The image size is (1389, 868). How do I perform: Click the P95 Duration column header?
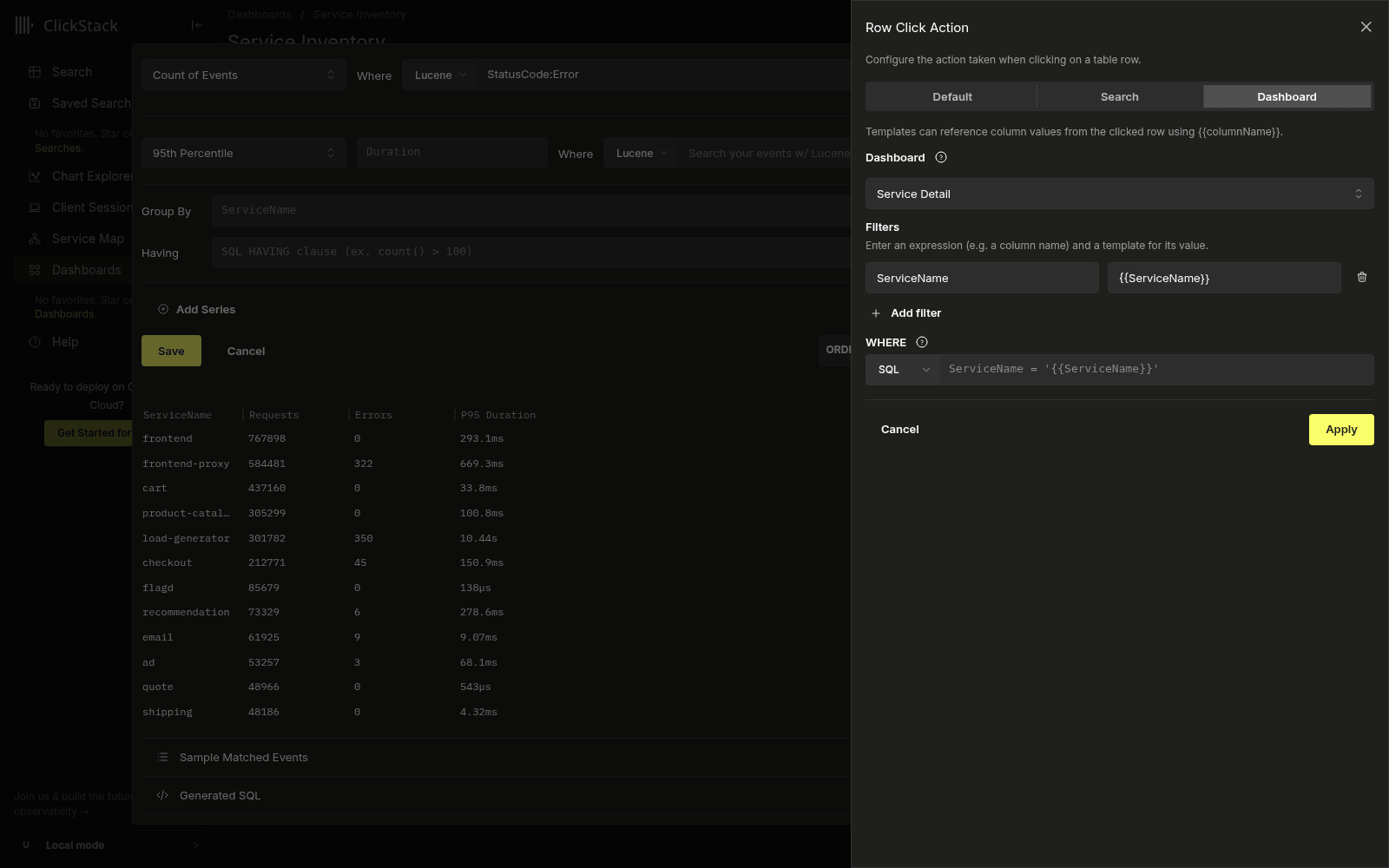pos(498,415)
